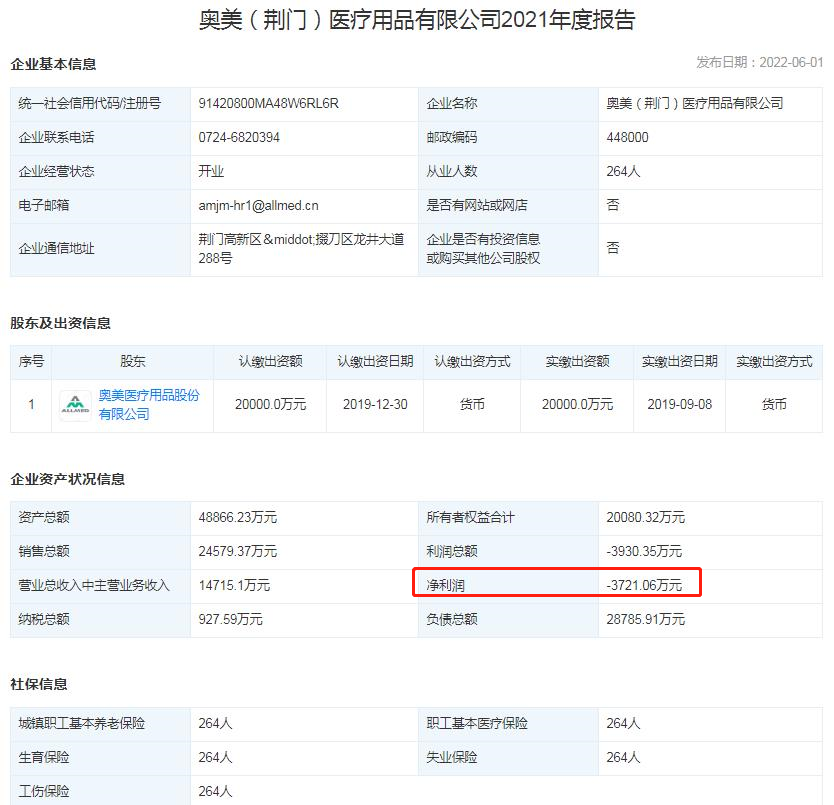Click total sales value 24579.37万元
Image resolution: width=834 pixels, height=805 pixels.
pos(238,551)
